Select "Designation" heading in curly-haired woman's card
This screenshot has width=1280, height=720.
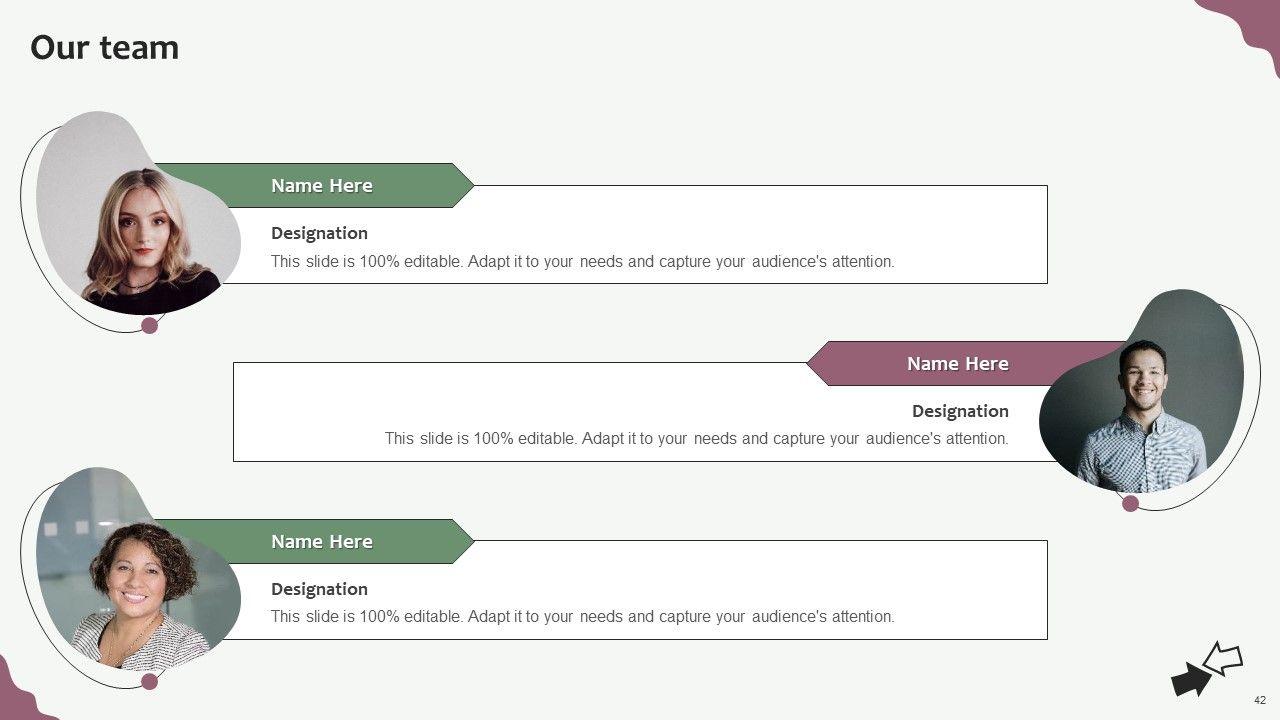[319, 589]
